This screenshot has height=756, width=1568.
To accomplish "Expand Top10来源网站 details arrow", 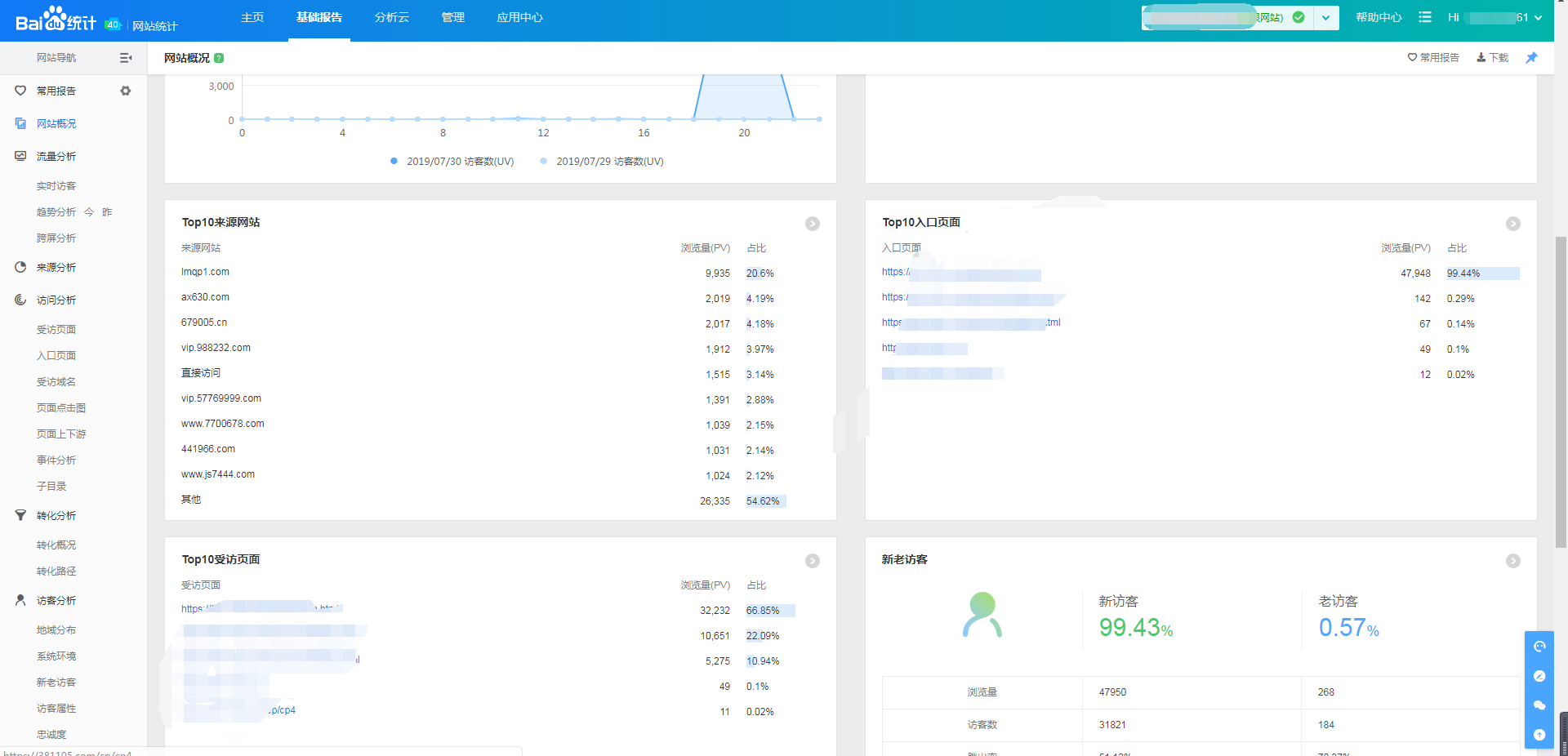I will click(813, 224).
